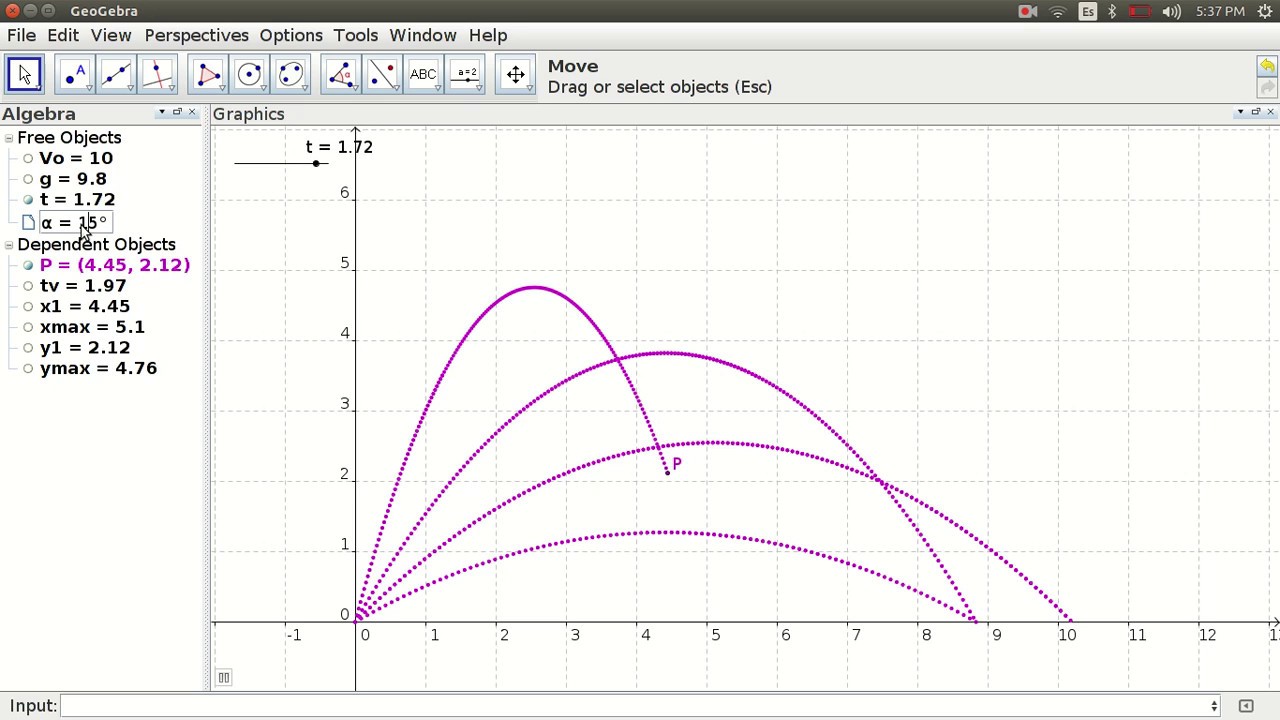Open the sound volume indicator
The width and height of the screenshot is (1280, 720).
[x=1173, y=11]
